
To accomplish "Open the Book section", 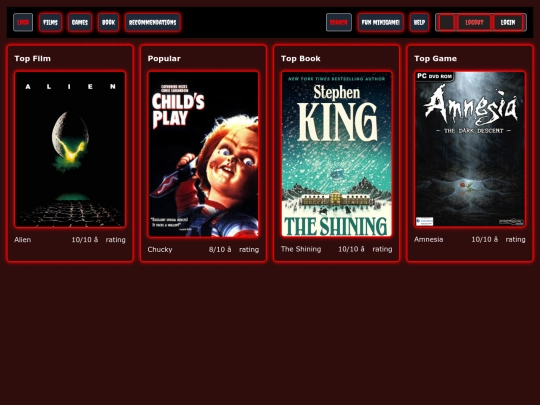I will pos(108,22).
